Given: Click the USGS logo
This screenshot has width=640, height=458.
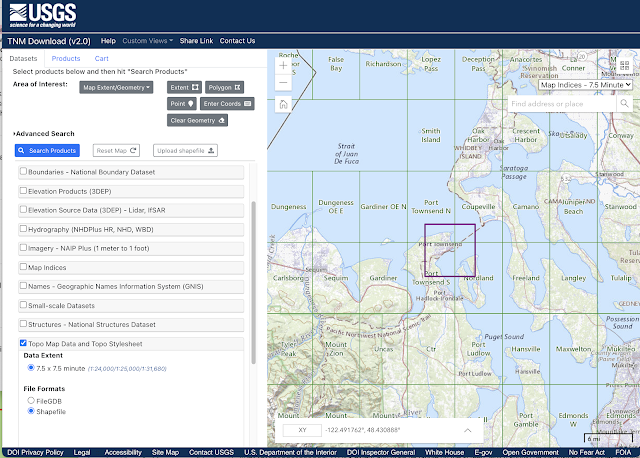Looking at the screenshot, I should pos(42,16).
